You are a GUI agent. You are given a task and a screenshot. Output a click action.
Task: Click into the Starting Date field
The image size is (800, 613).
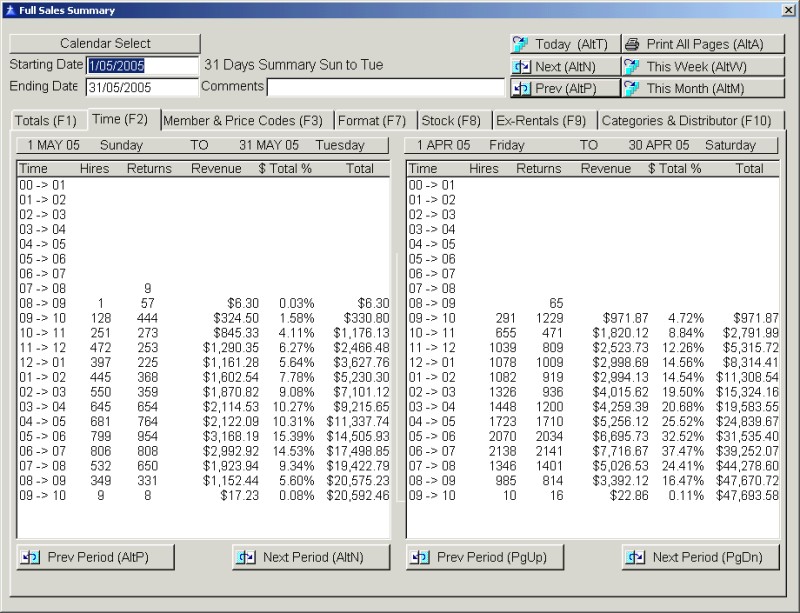142,65
